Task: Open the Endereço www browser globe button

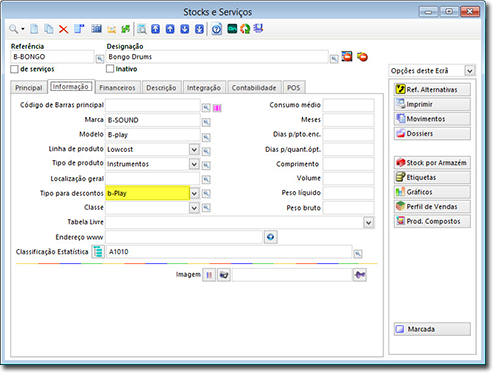Action: tap(271, 237)
